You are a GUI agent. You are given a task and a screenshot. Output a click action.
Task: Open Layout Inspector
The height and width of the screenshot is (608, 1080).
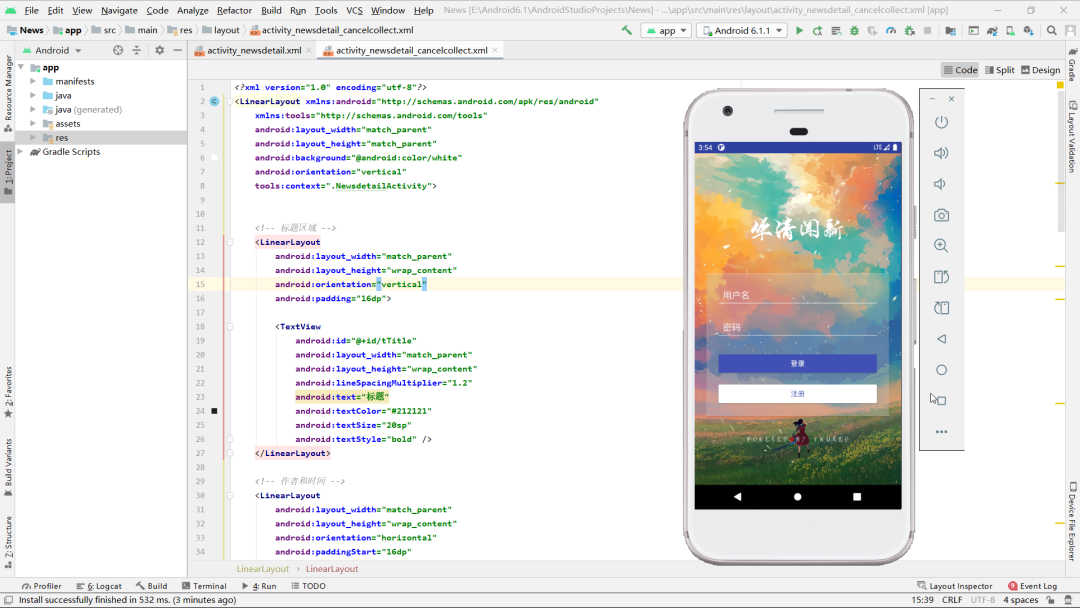[955, 586]
